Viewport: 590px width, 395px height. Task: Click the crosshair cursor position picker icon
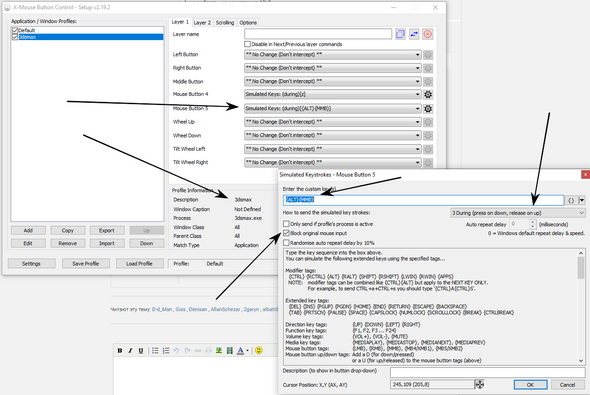click(x=479, y=384)
